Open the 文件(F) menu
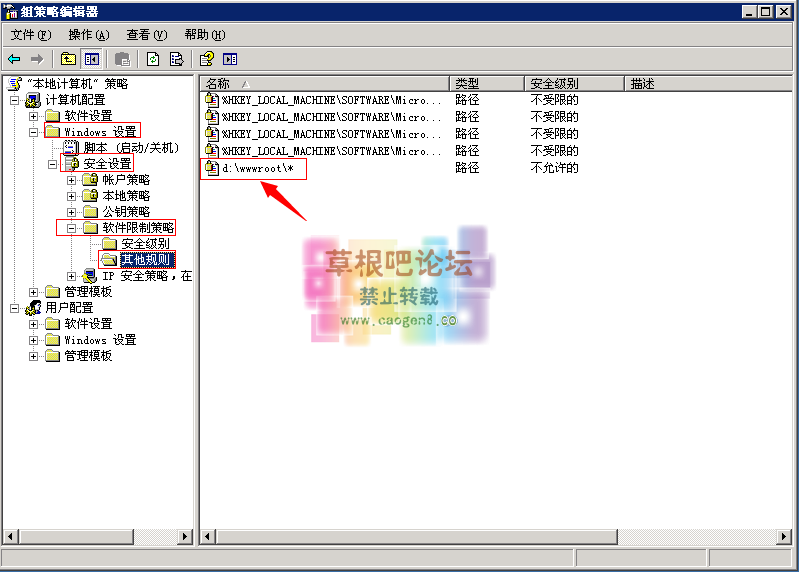This screenshot has height=572, width=799. click(30, 35)
